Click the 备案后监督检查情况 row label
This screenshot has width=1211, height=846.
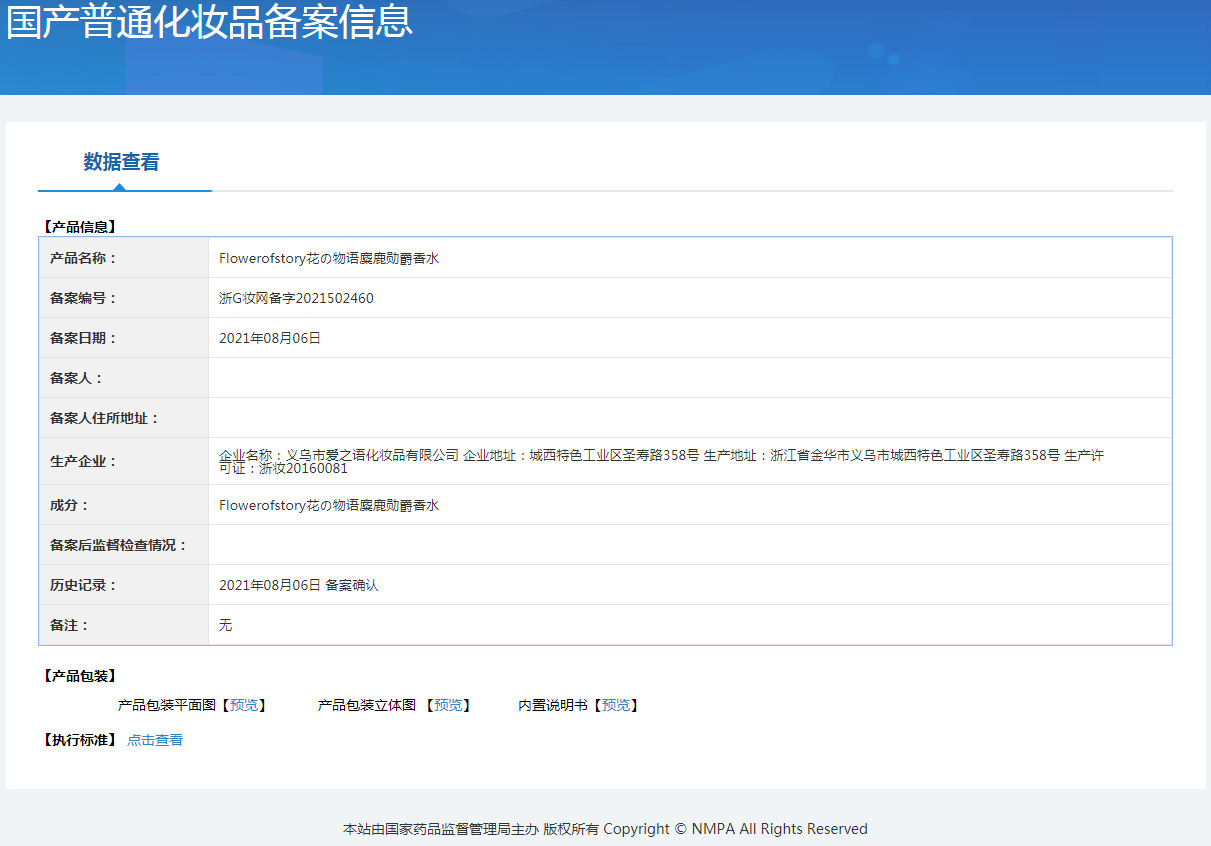119,545
